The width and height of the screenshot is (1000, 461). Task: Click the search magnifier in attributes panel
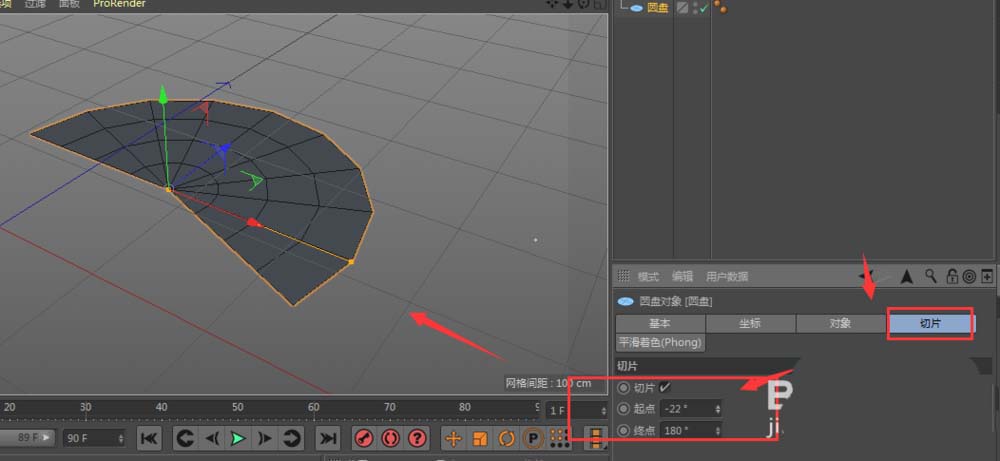click(x=930, y=276)
